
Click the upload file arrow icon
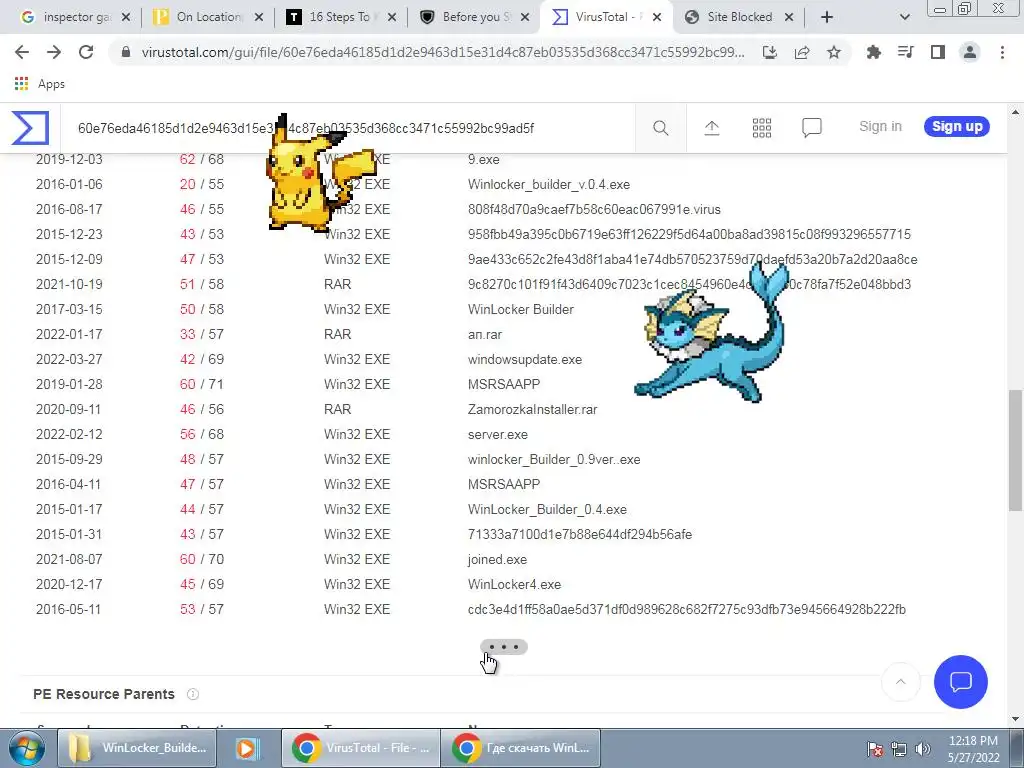(711, 128)
